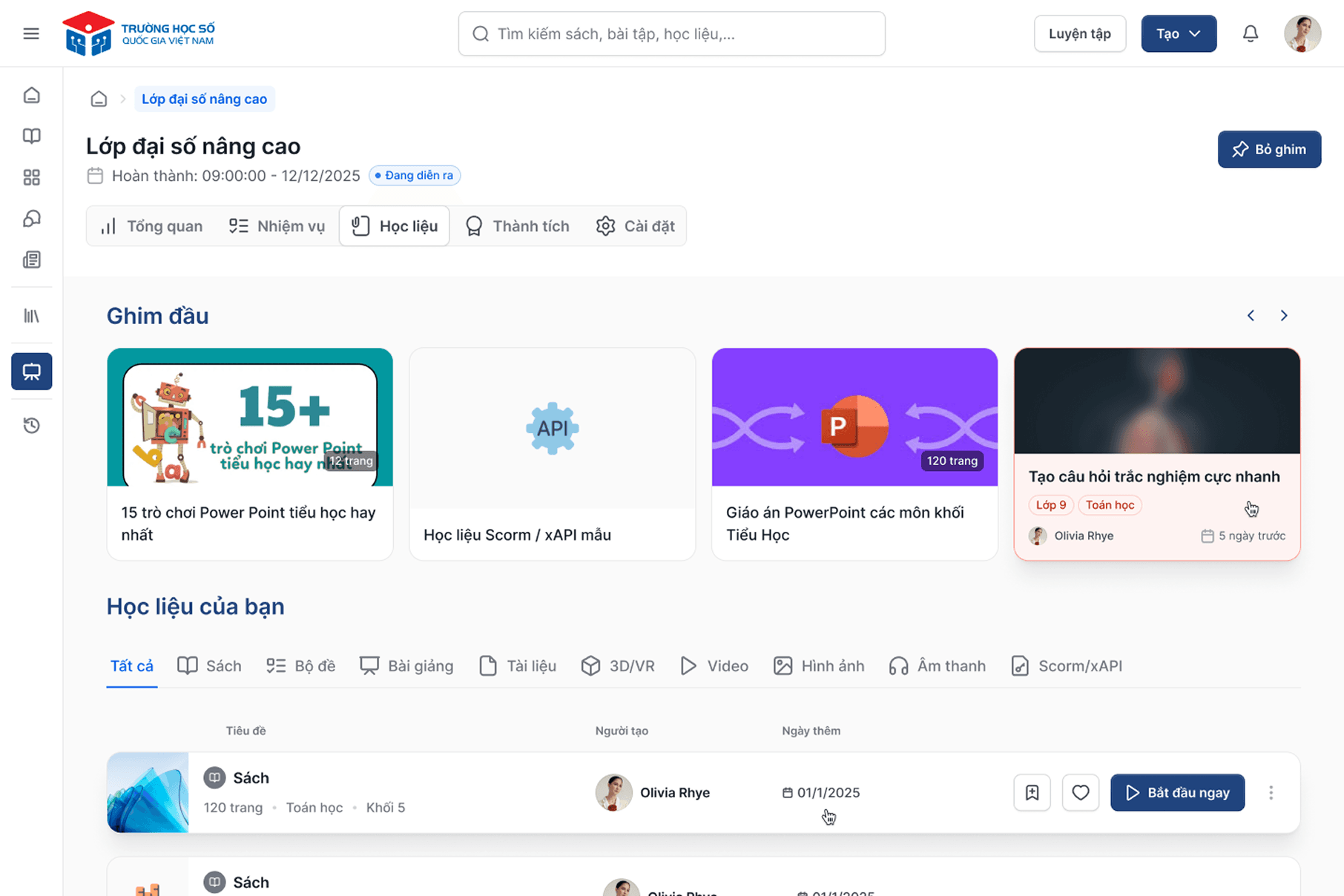Click the notification bell icon
Viewport: 1344px width, 896px height.
coord(1251,33)
